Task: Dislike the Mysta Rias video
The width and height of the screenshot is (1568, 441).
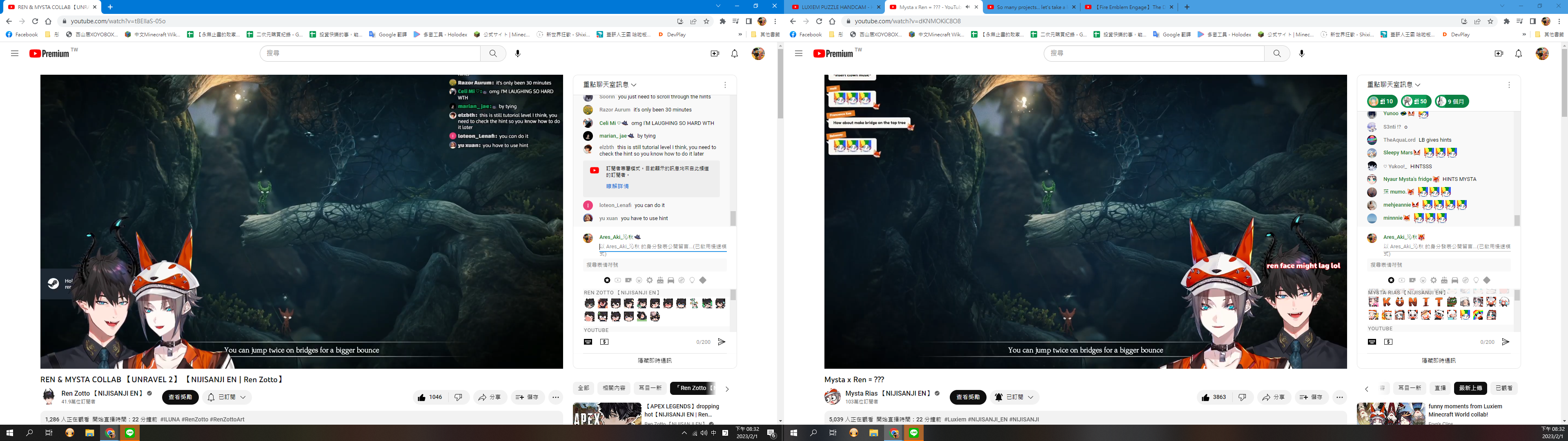Action: click(1242, 397)
